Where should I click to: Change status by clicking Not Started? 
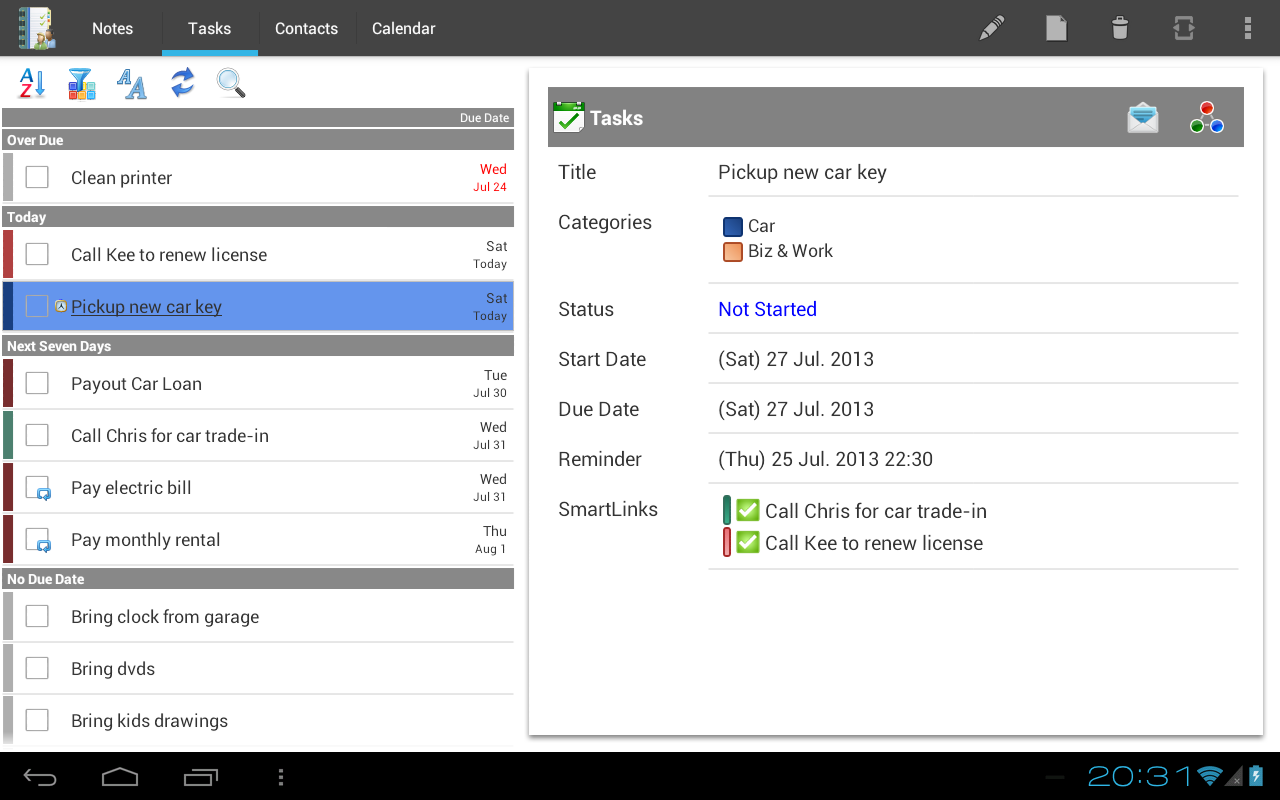[767, 309]
